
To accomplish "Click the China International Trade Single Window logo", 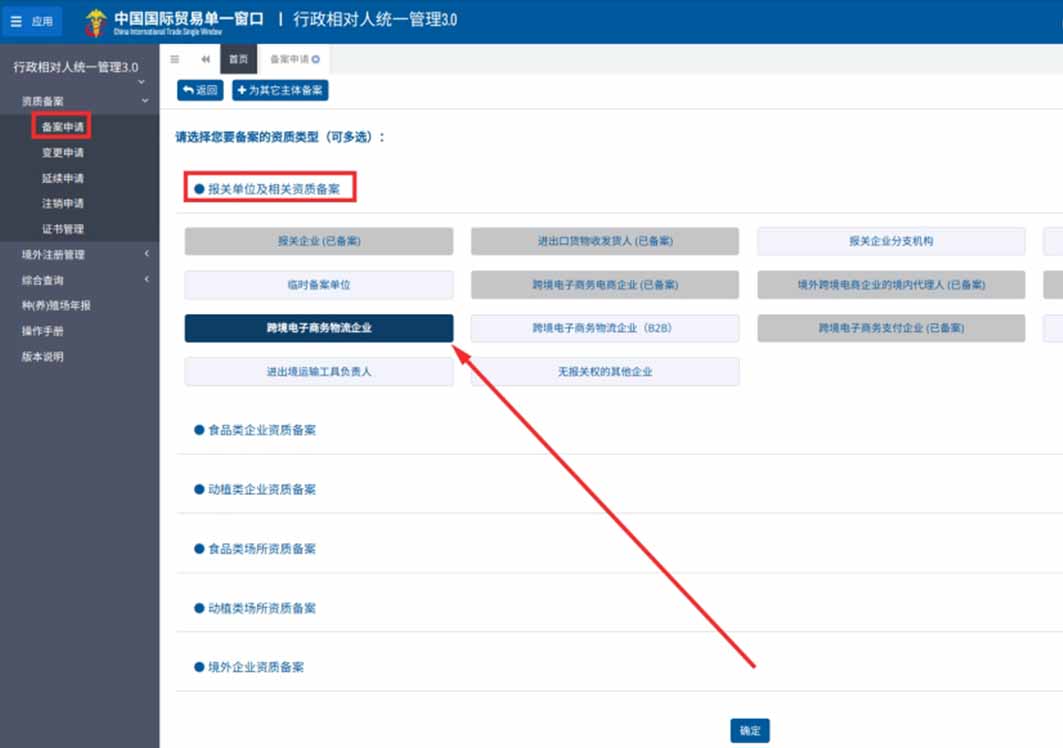I will (x=175, y=22).
